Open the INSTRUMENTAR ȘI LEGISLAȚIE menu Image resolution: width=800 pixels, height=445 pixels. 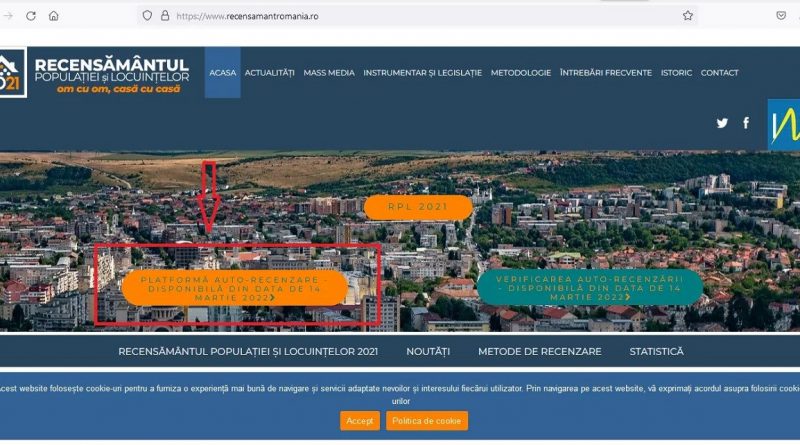coord(422,73)
